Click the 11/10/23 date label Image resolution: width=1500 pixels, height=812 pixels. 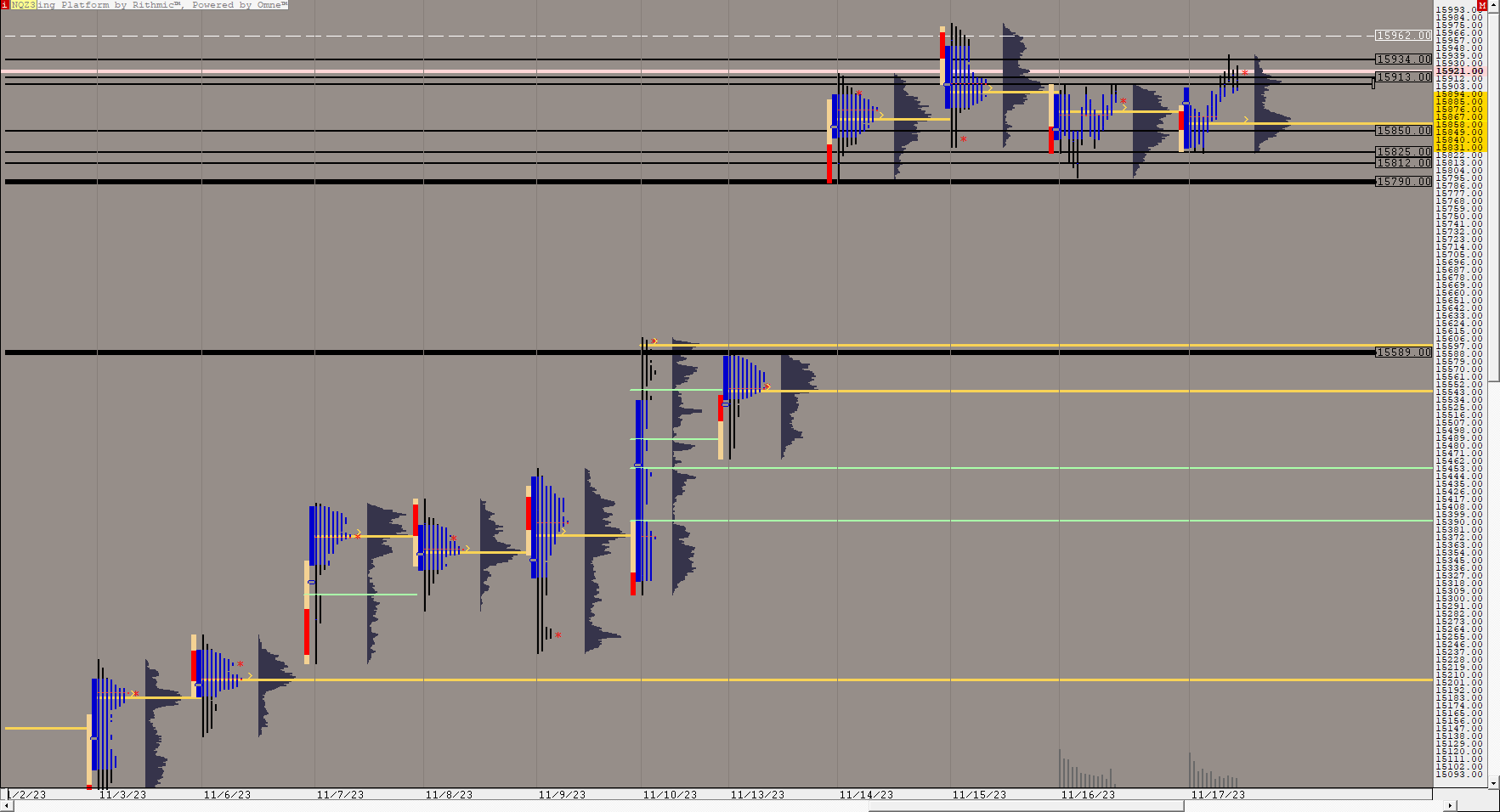pos(670,795)
